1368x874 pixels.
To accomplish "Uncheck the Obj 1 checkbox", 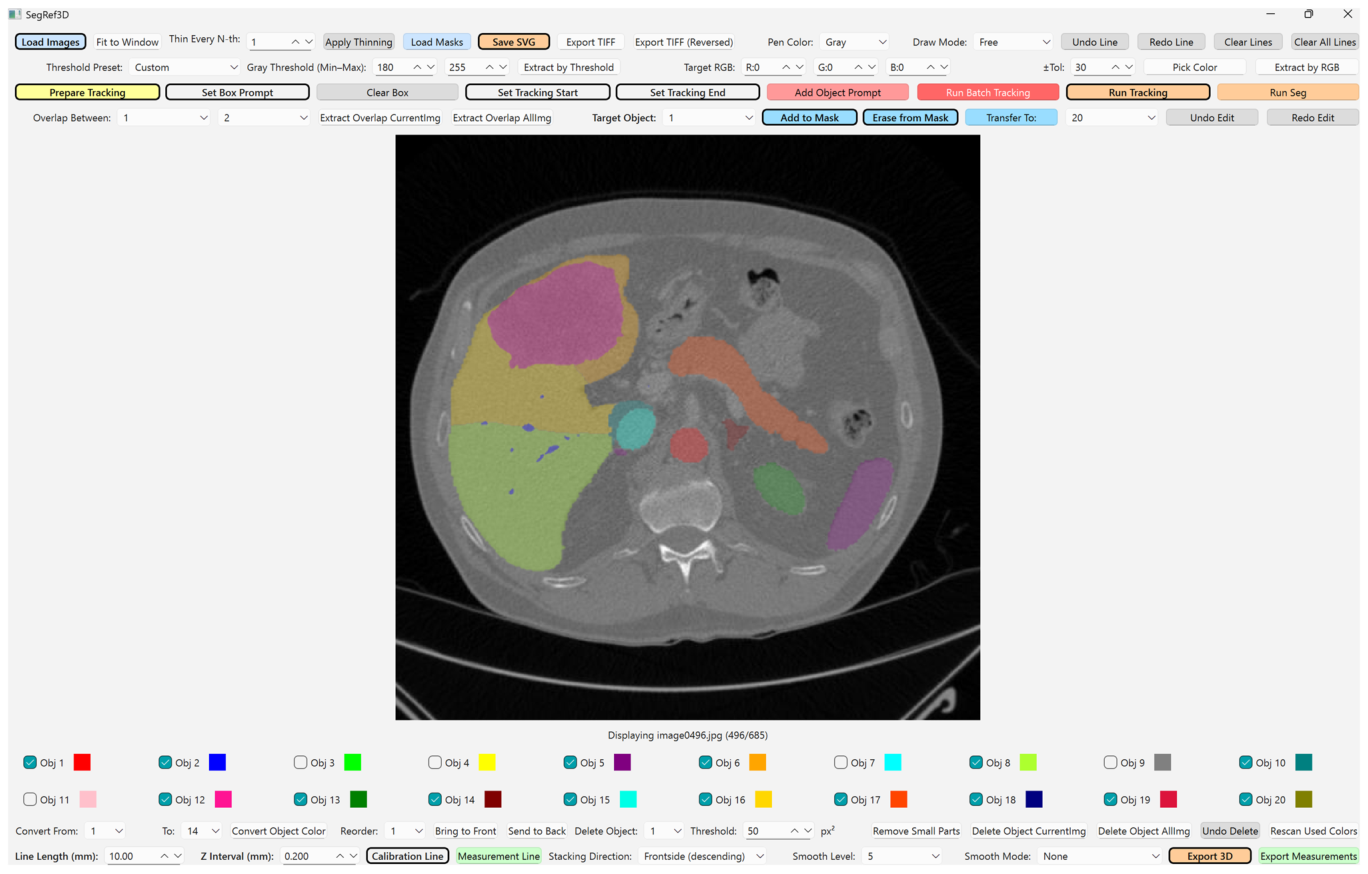I will (30, 762).
